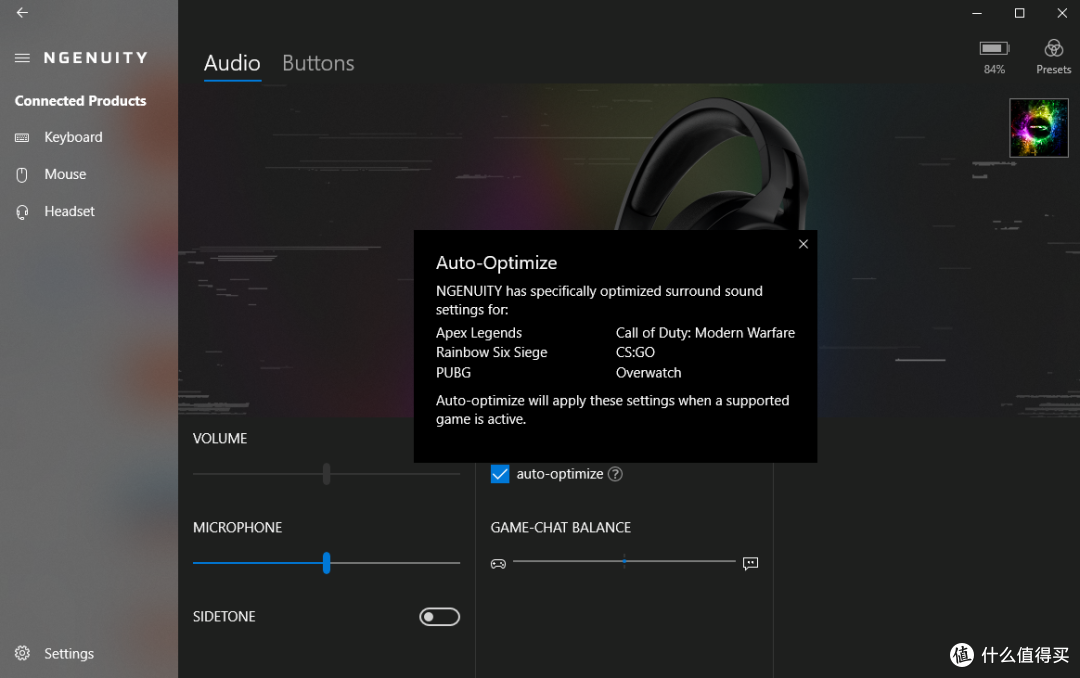
Task: Open Settings from the sidebar
Action: 69,653
